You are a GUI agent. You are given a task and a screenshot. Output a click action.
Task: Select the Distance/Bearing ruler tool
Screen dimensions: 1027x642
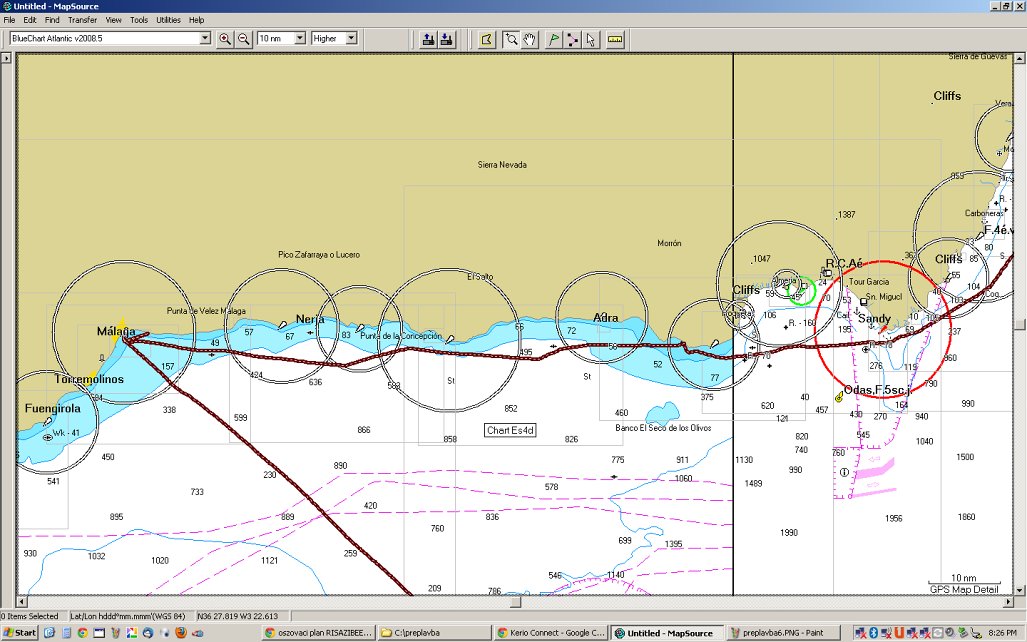(614, 39)
